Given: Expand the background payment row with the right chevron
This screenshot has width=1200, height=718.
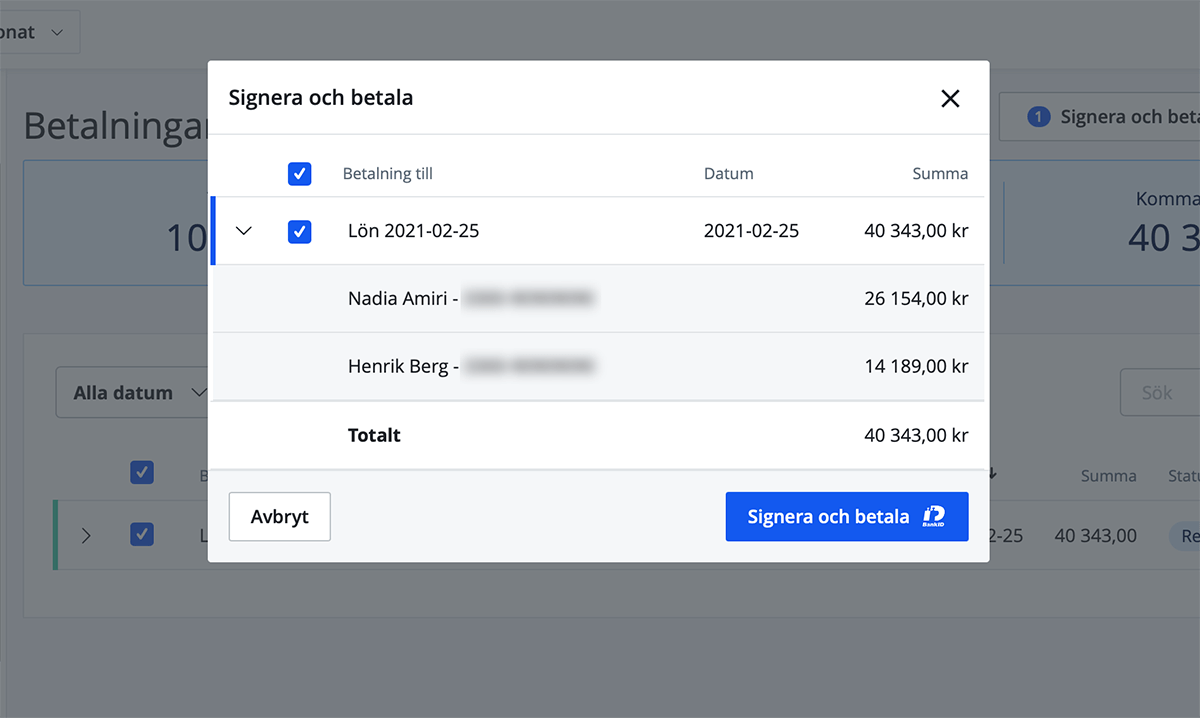Looking at the screenshot, I should [x=86, y=536].
